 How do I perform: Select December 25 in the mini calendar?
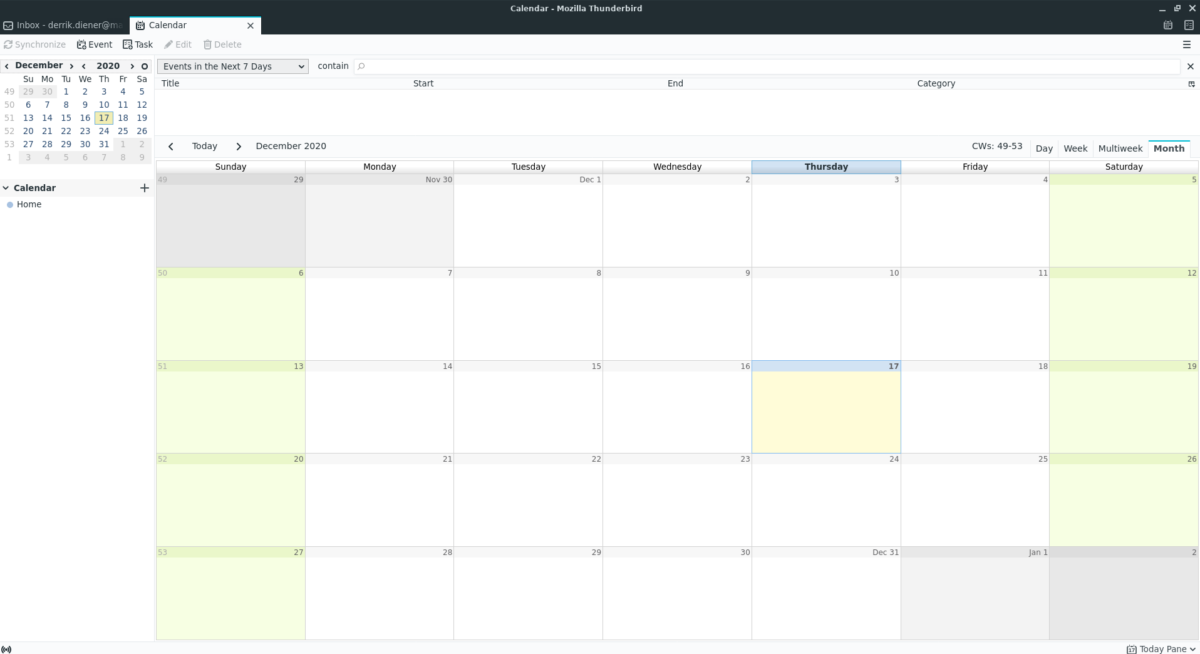(x=123, y=131)
